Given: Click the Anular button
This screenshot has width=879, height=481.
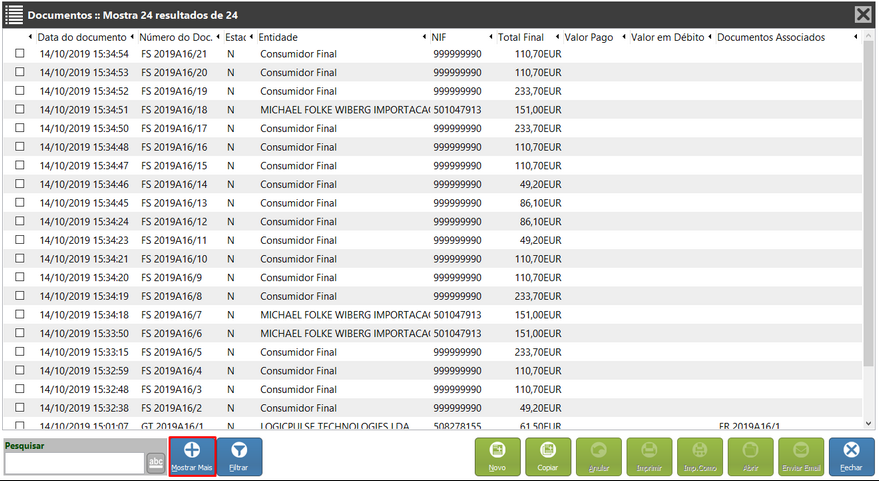Looking at the screenshot, I should click(x=598, y=456).
